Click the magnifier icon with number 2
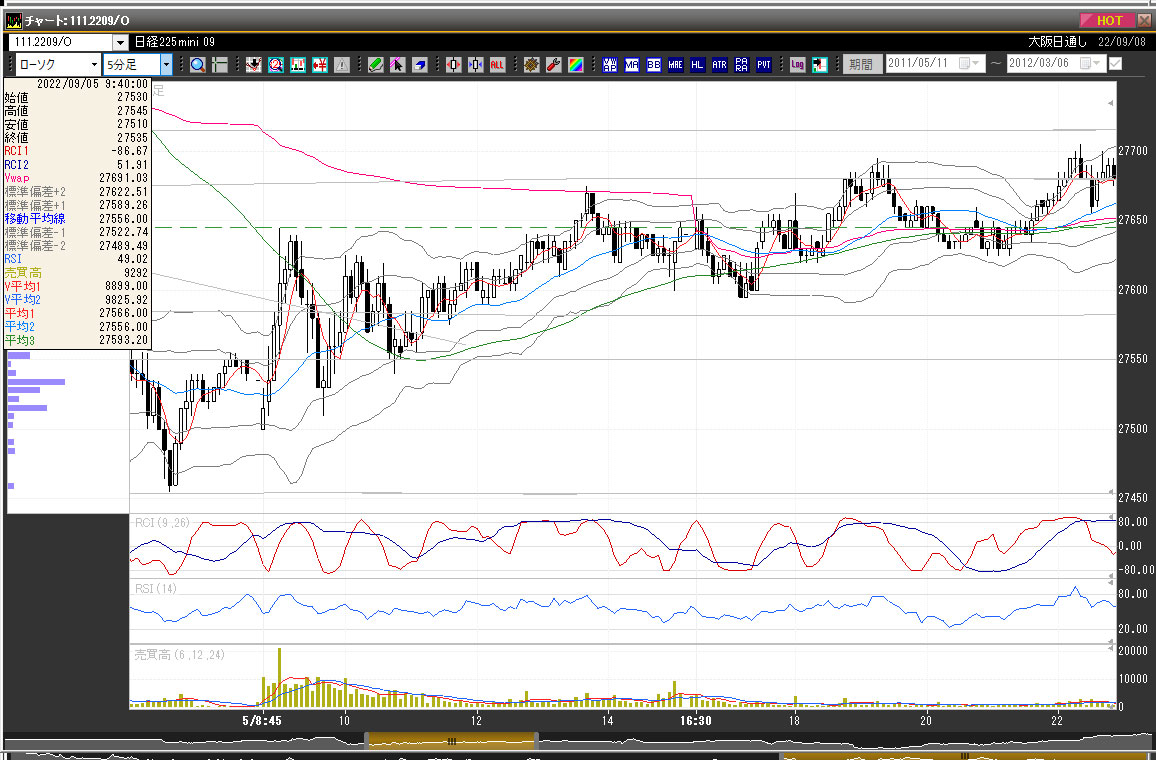Screen dimensions: 1156x760 [x=276, y=65]
